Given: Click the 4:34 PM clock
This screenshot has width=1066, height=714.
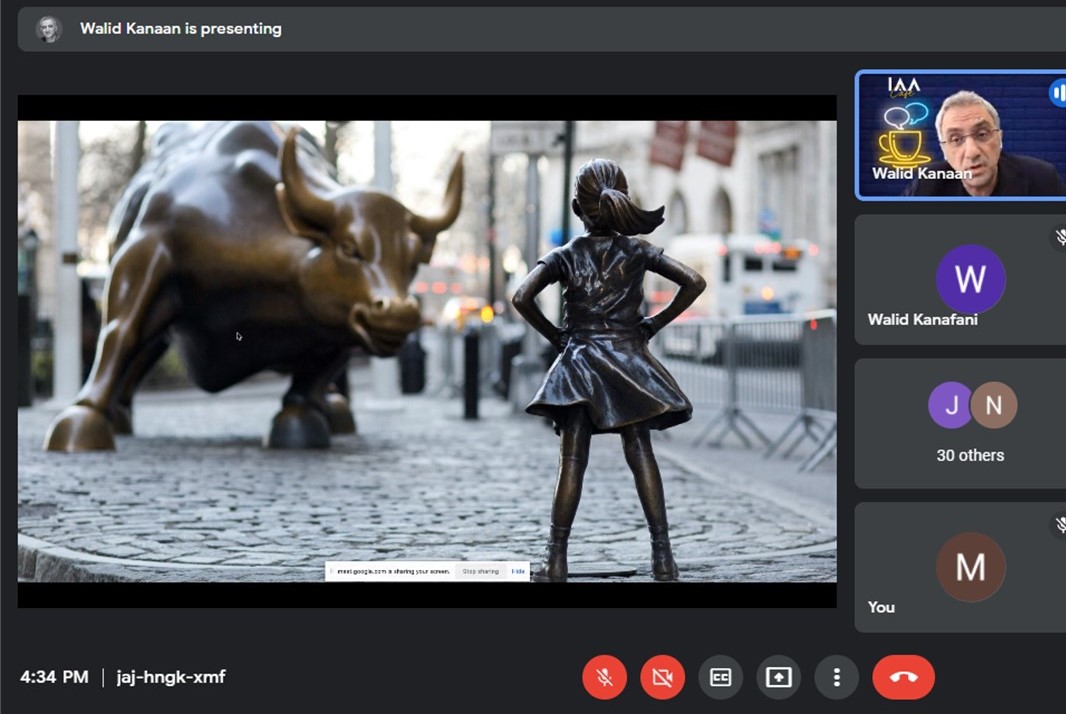Looking at the screenshot, I should click(x=54, y=677).
